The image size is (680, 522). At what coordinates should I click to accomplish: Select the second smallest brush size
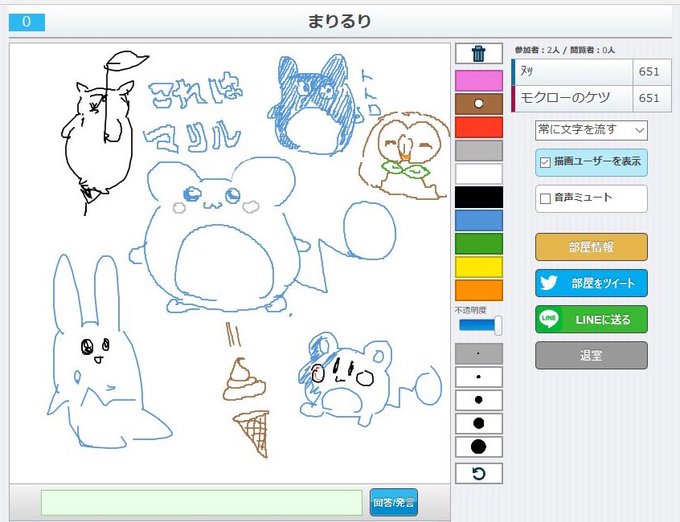click(x=478, y=377)
